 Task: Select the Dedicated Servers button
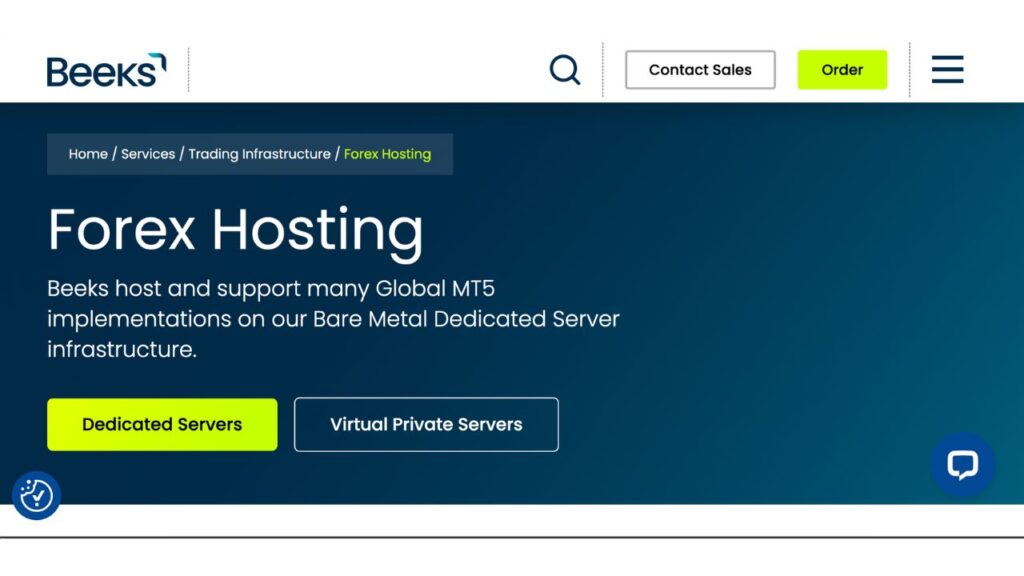pyautogui.click(x=162, y=425)
